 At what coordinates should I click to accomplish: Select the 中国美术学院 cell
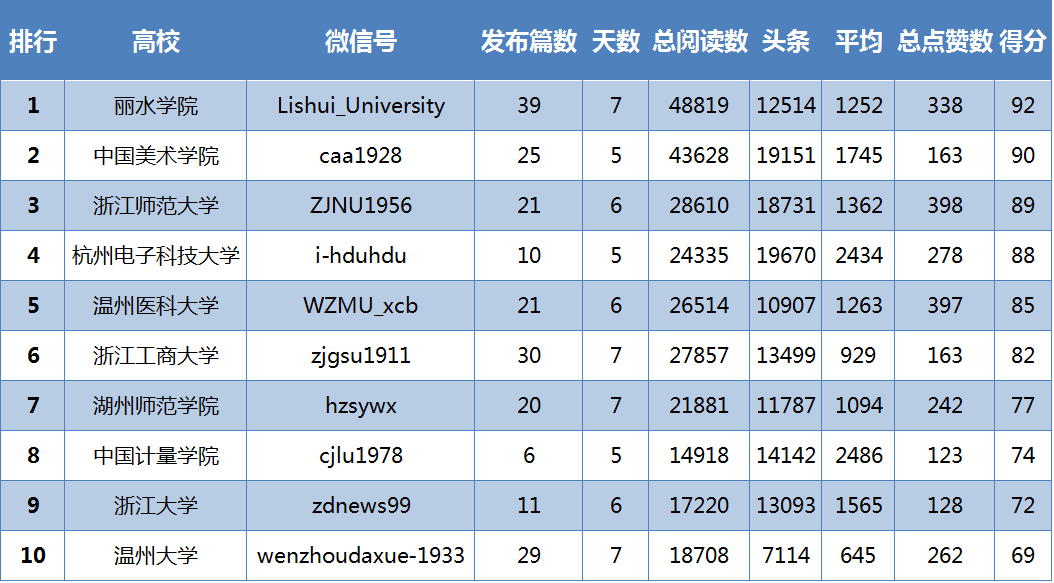click(x=156, y=155)
